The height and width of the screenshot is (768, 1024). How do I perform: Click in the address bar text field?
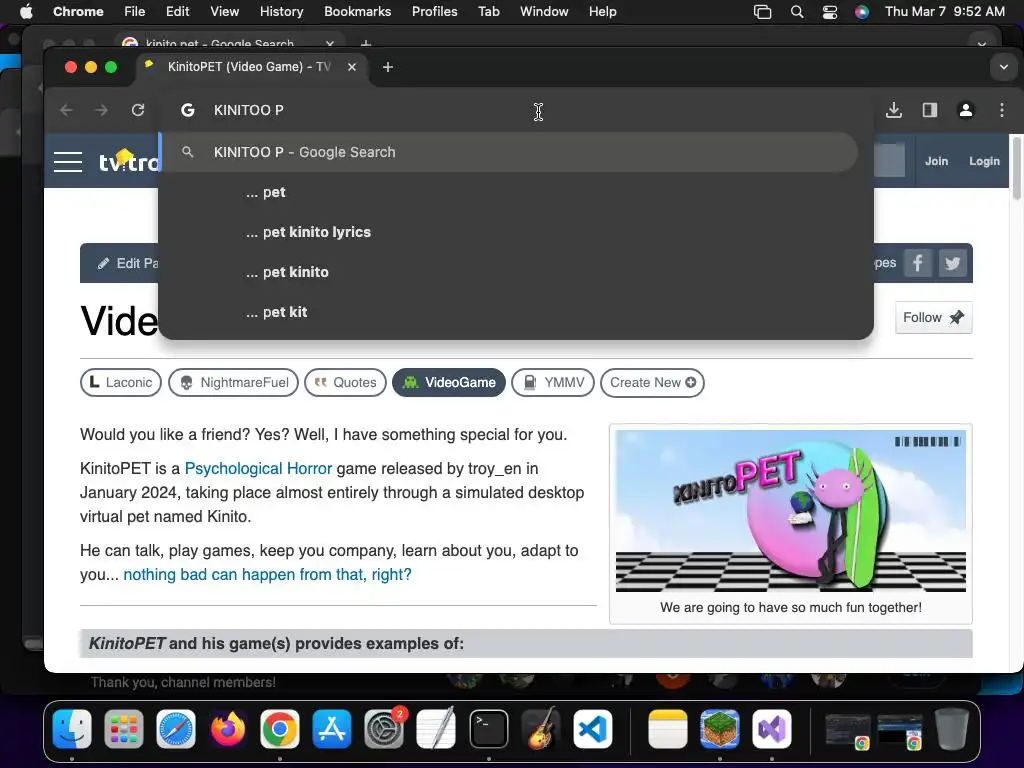516,110
